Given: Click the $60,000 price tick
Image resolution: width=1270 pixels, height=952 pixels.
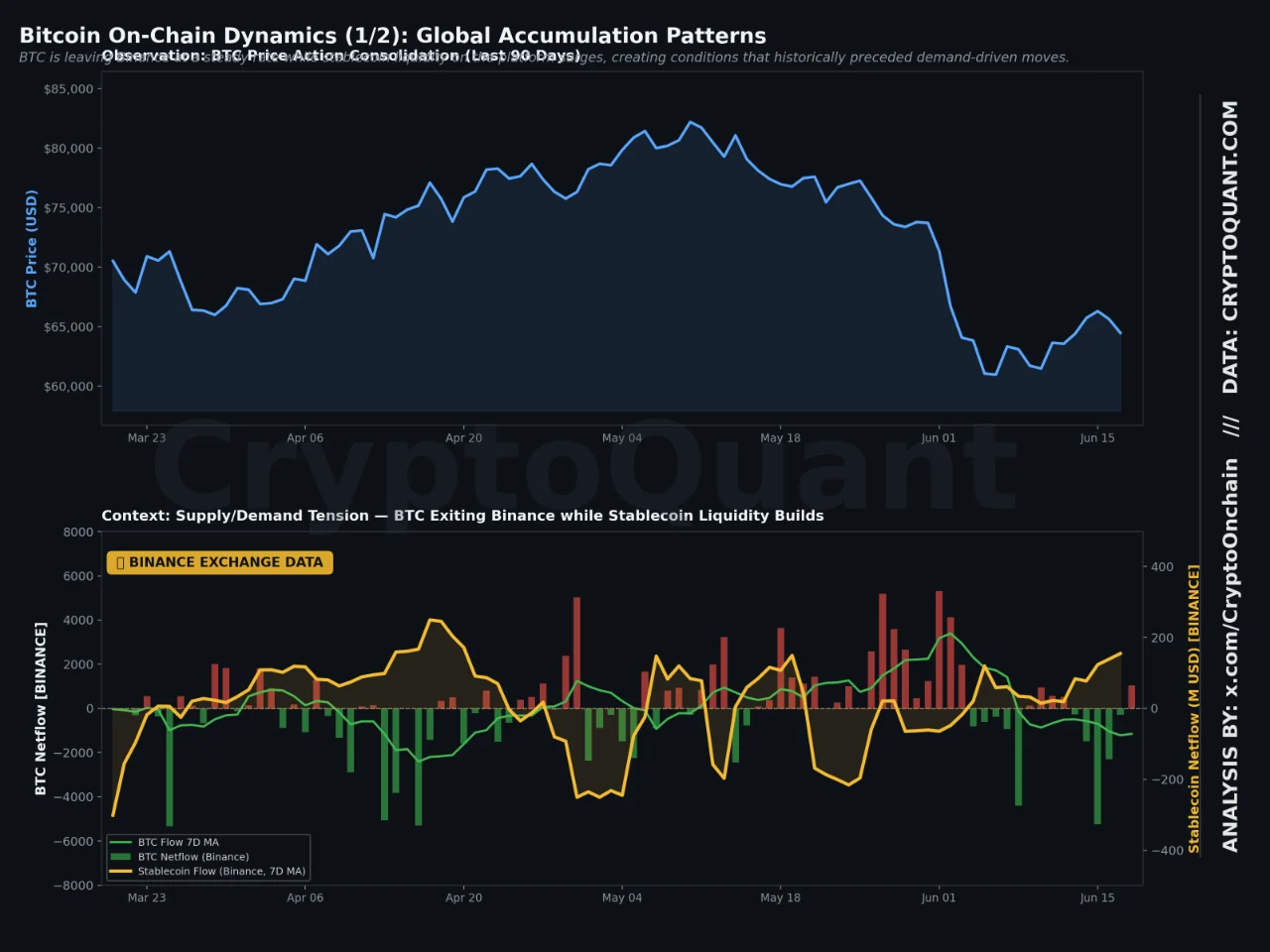Looking at the screenshot, I should pyautogui.click(x=68, y=387).
